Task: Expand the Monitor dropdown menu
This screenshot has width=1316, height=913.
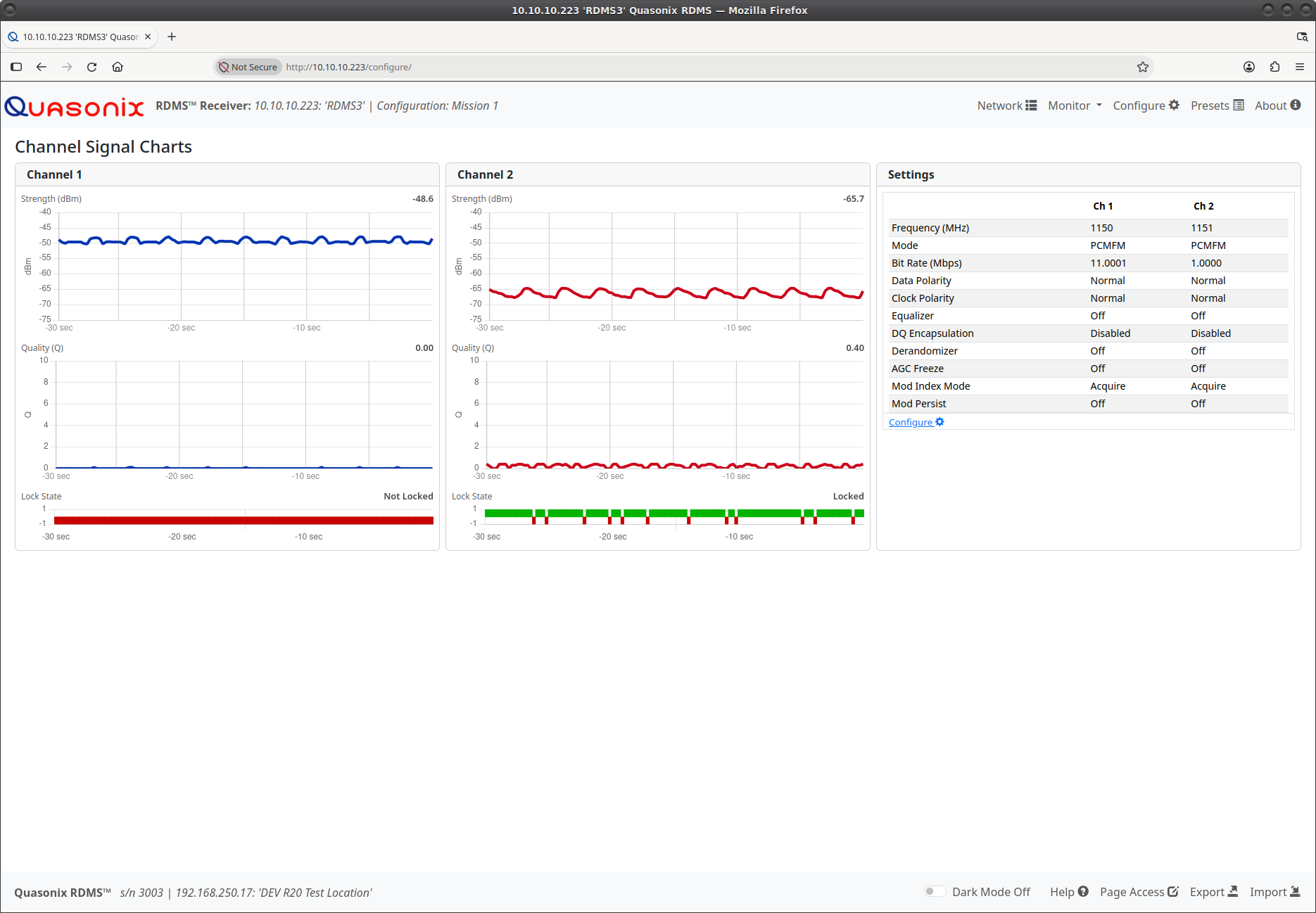Action: [x=1075, y=106]
